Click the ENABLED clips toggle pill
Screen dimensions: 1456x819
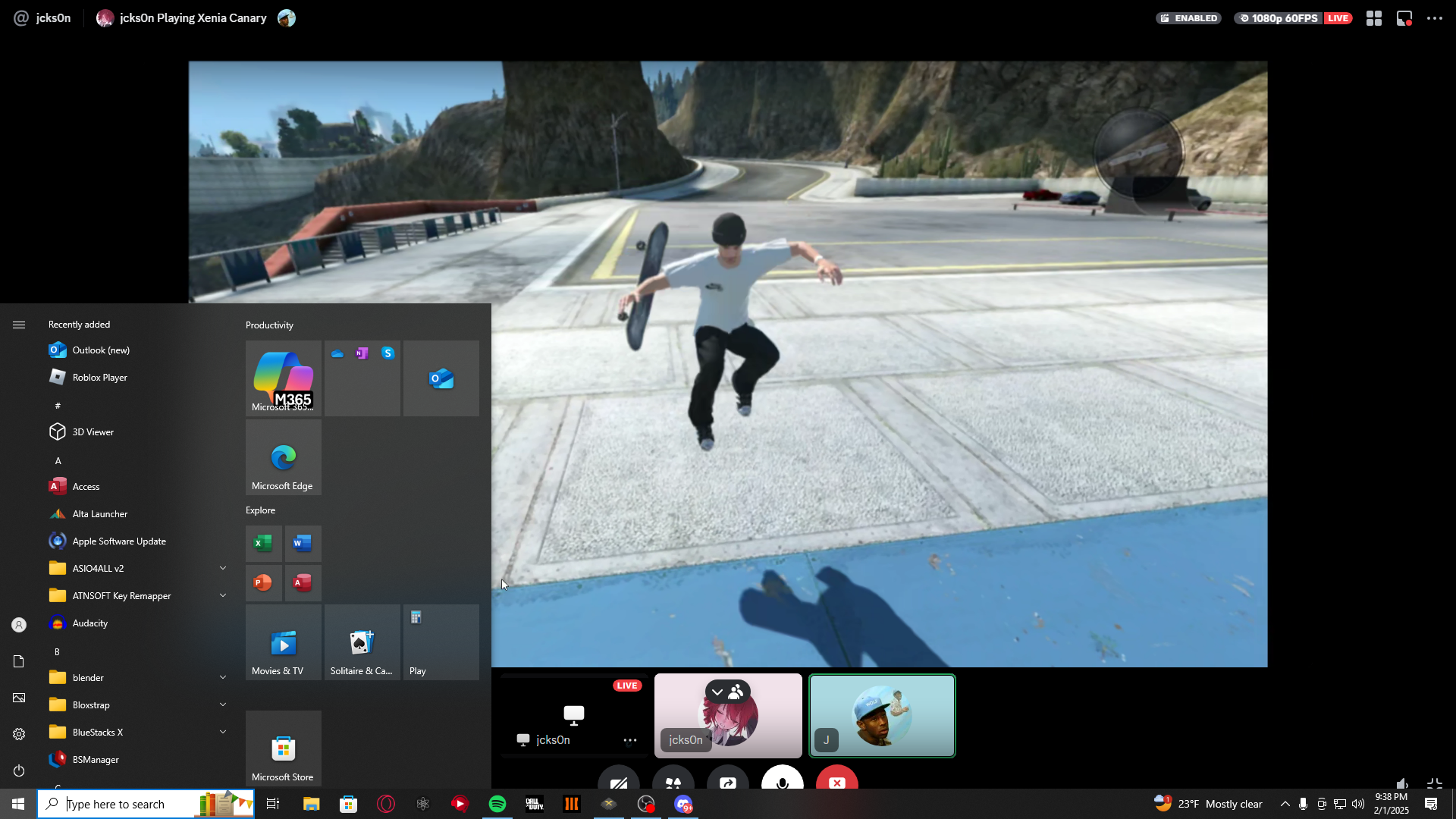click(x=1188, y=18)
